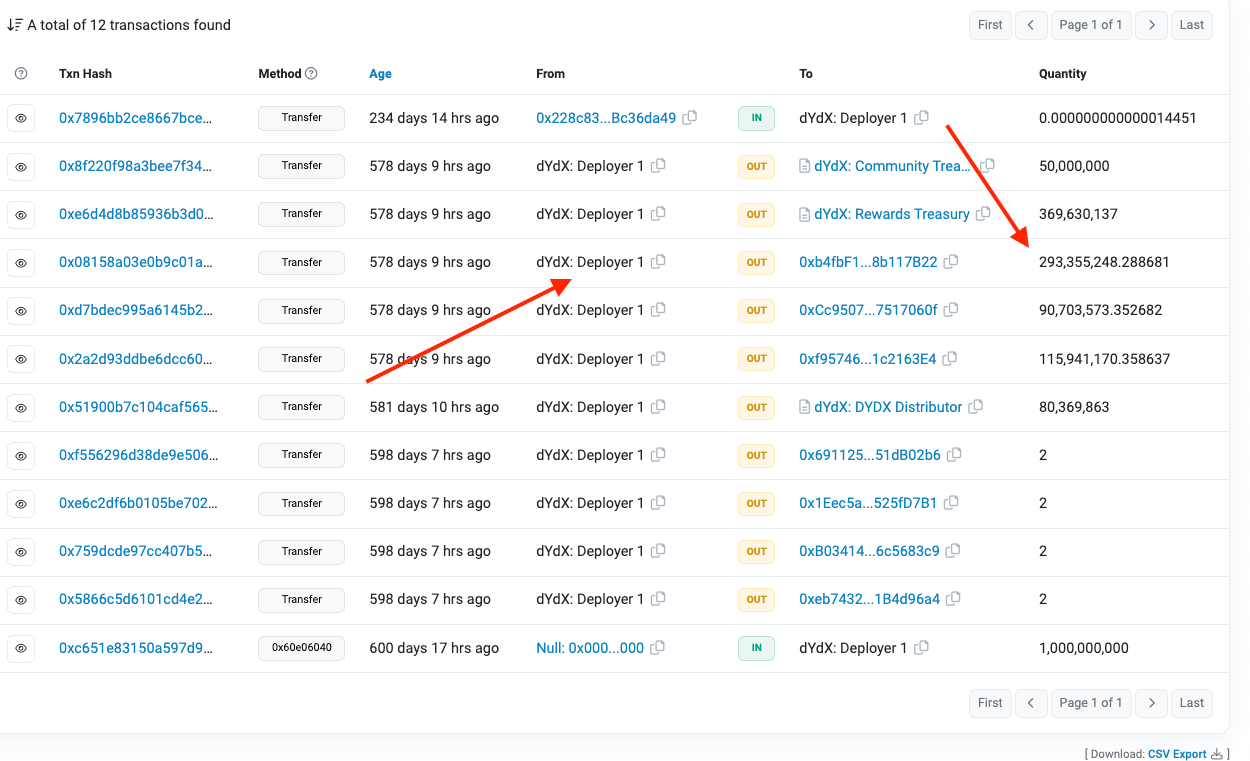Select quantity 1,000,000,000 cell
Viewport: 1250px width, 761px height.
tap(1084, 648)
